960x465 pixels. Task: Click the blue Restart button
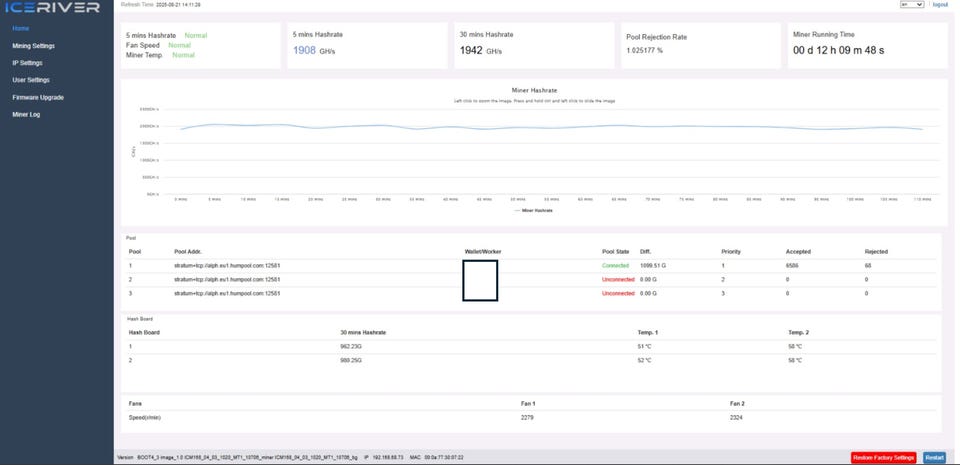click(934, 458)
